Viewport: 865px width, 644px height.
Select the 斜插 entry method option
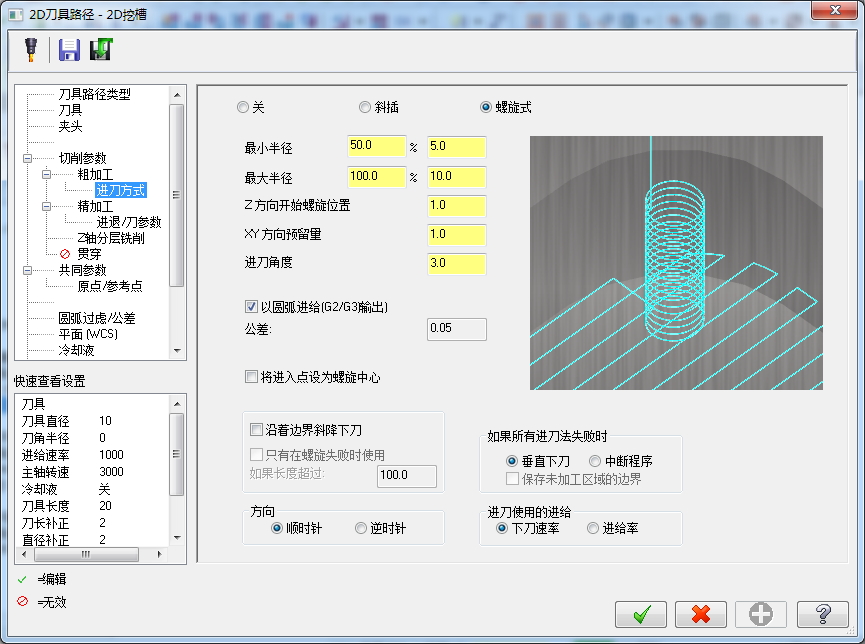click(366, 107)
